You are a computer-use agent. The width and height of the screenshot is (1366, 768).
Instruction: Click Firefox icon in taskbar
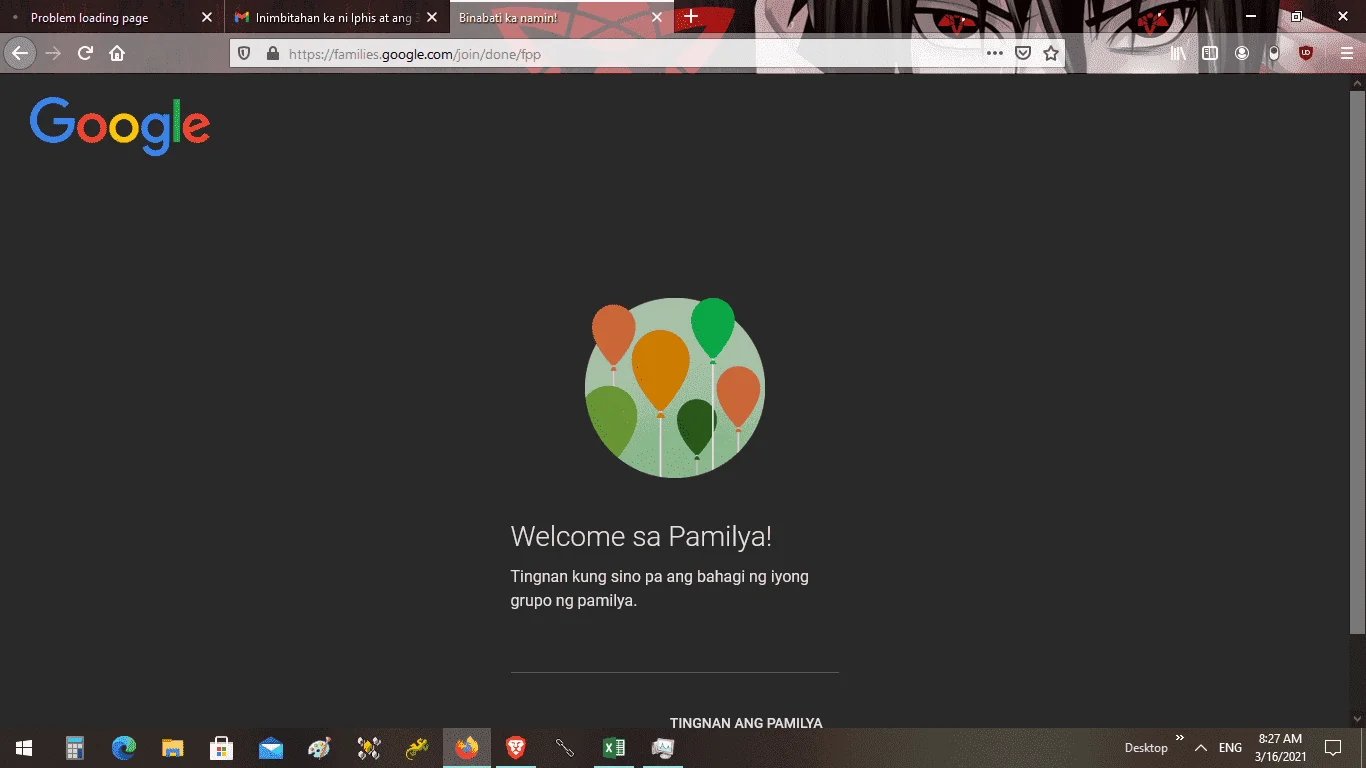coord(467,748)
